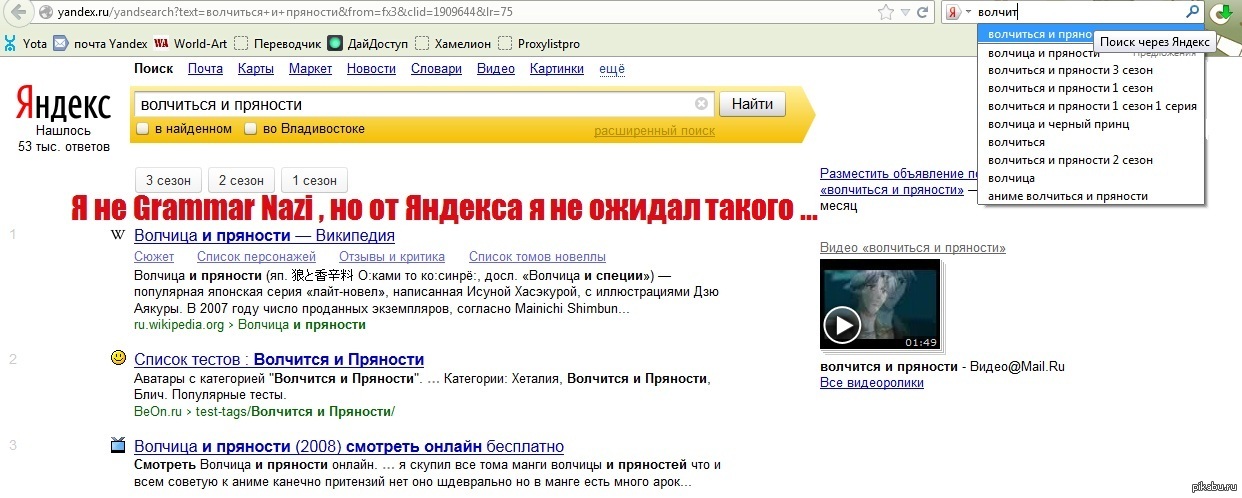Click the globe icon in the address bar
Image resolution: width=1242 pixels, height=498 pixels.
tap(46, 13)
